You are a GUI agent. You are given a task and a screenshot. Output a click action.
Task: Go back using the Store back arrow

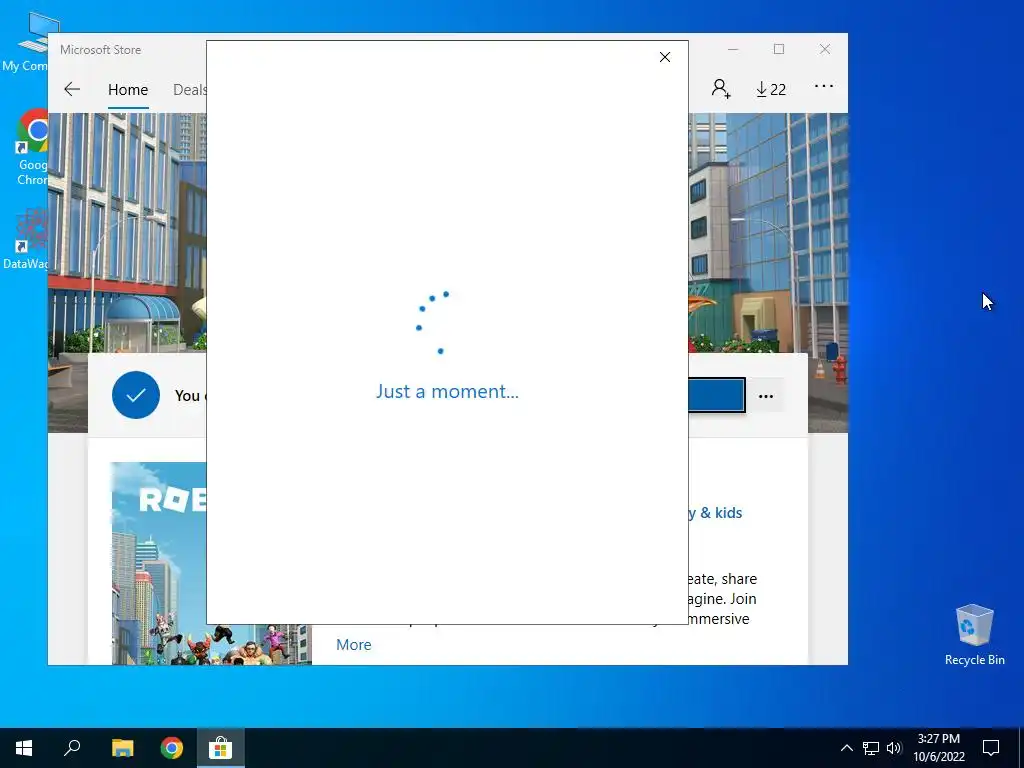click(x=72, y=89)
